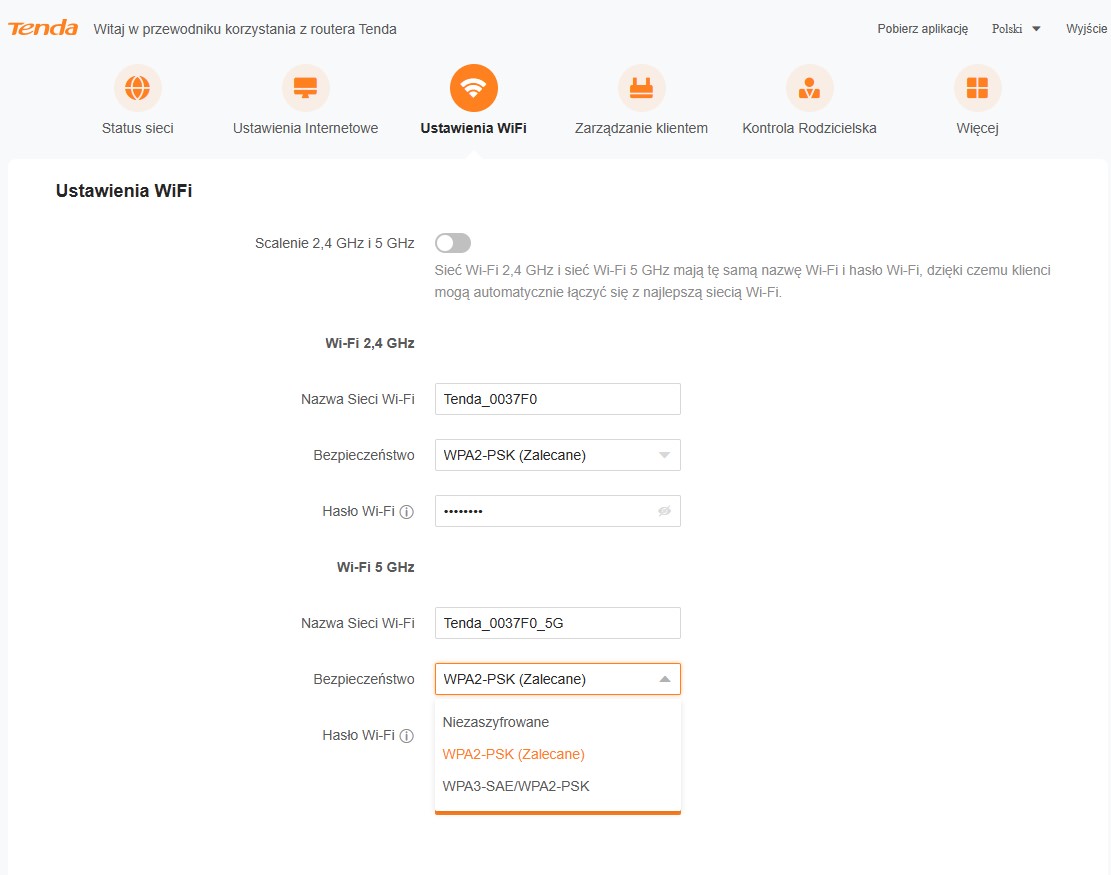Click 5 GHz network name field Tenda_0037F0_5G
The width and height of the screenshot is (1111, 875).
[x=558, y=623]
